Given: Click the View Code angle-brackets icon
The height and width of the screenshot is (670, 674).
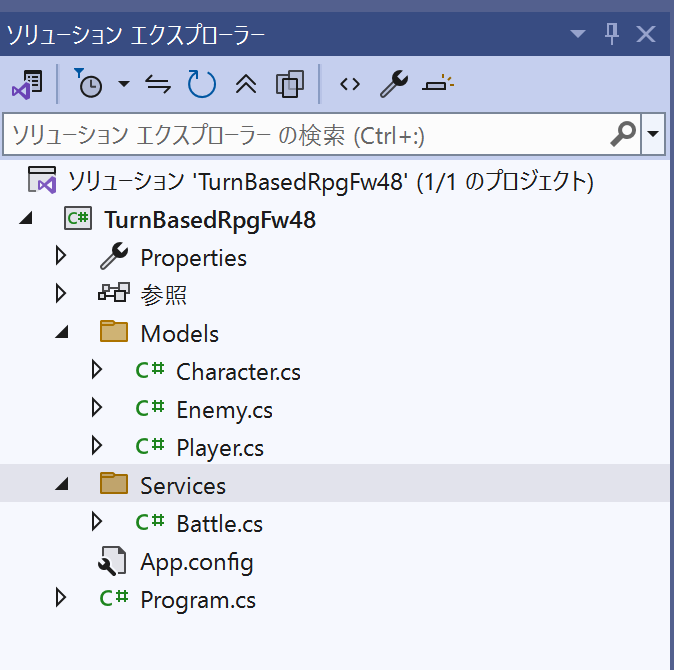Looking at the screenshot, I should (350, 84).
